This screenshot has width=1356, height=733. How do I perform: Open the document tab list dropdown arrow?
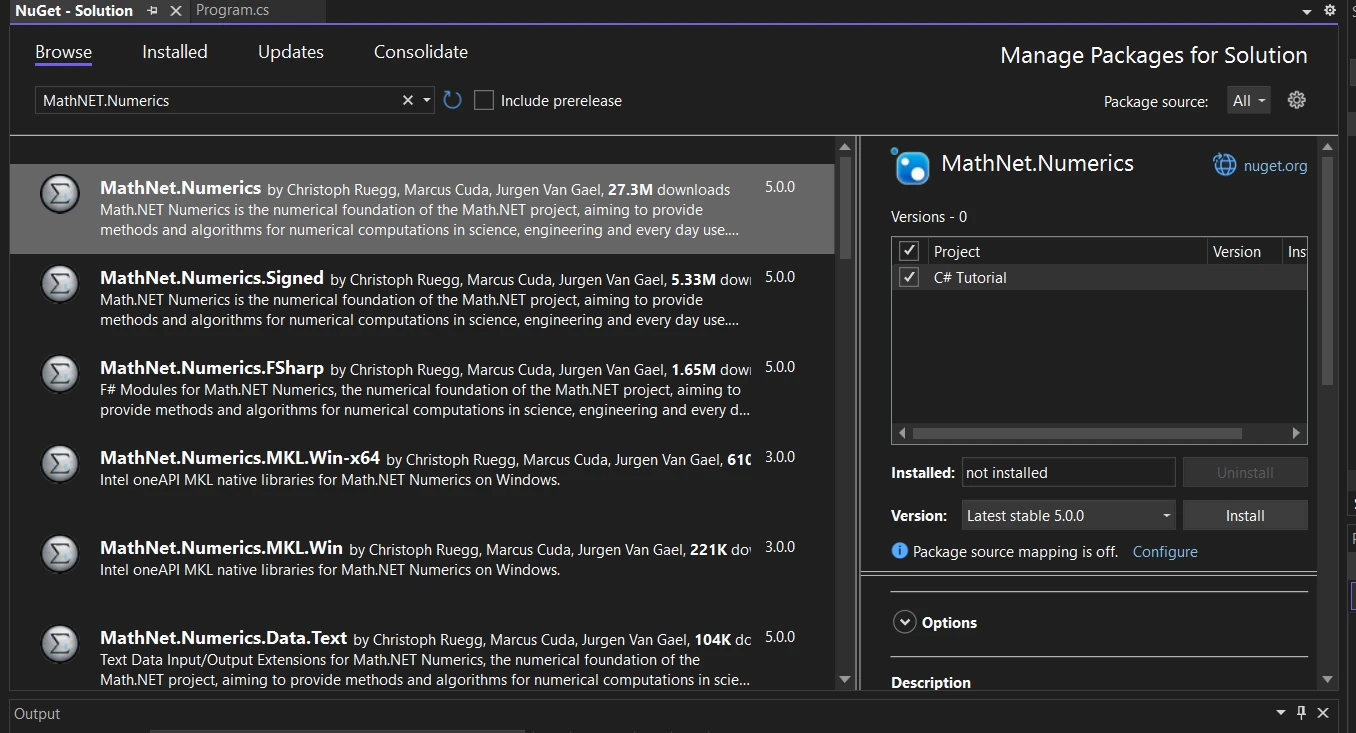(x=1307, y=12)
